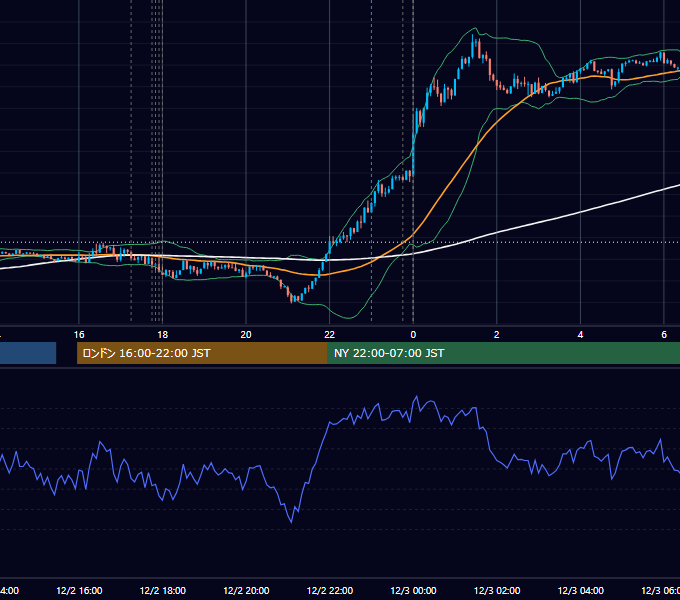Click the candlestick price low before 22:00

point(292,298)
